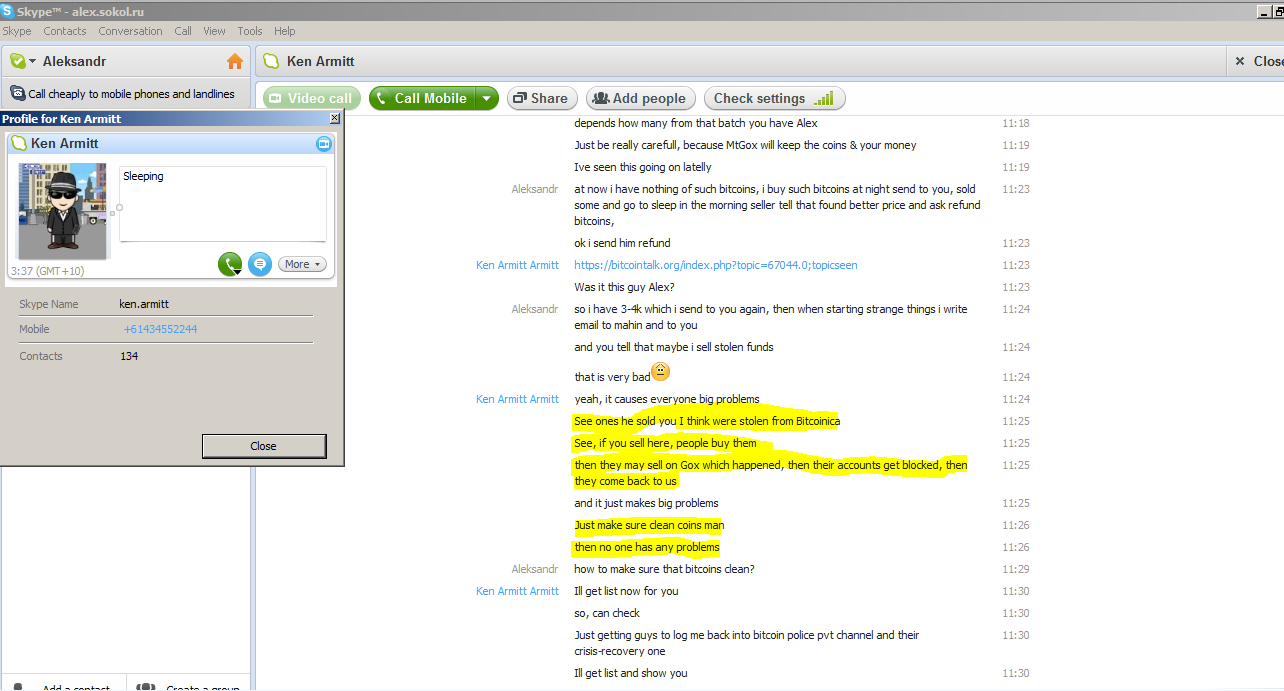1284x691 pixels.
Task: Open the Tools menu
Action: coord(250,31)
